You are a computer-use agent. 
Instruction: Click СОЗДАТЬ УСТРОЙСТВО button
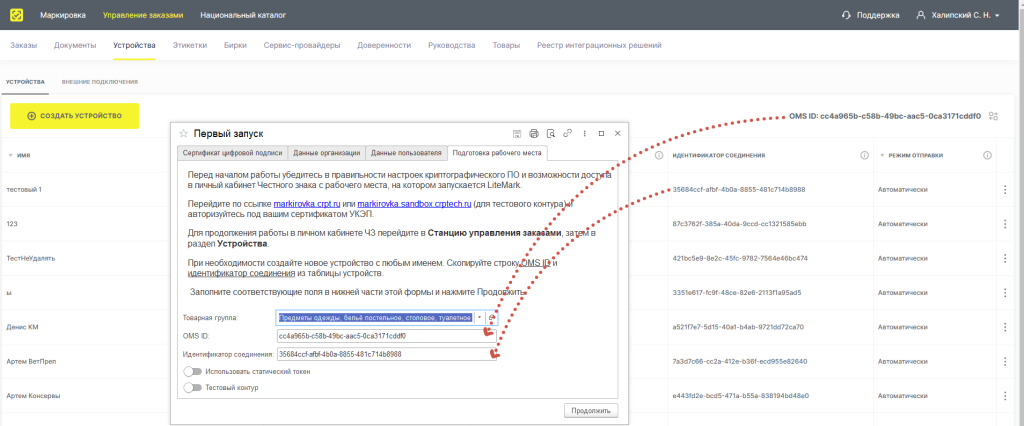pos(74,116)
